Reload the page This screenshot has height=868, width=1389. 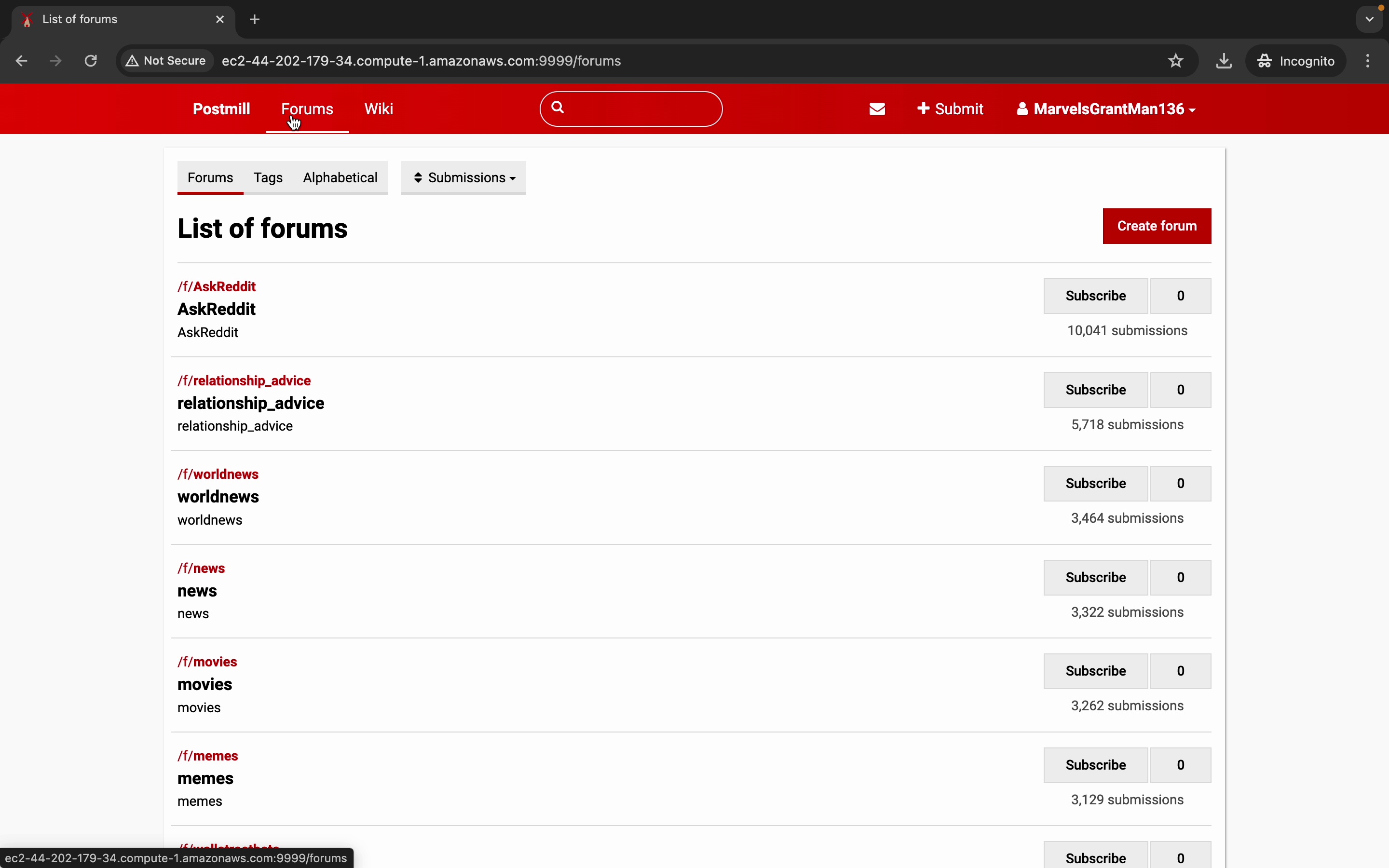pos(91,61)
